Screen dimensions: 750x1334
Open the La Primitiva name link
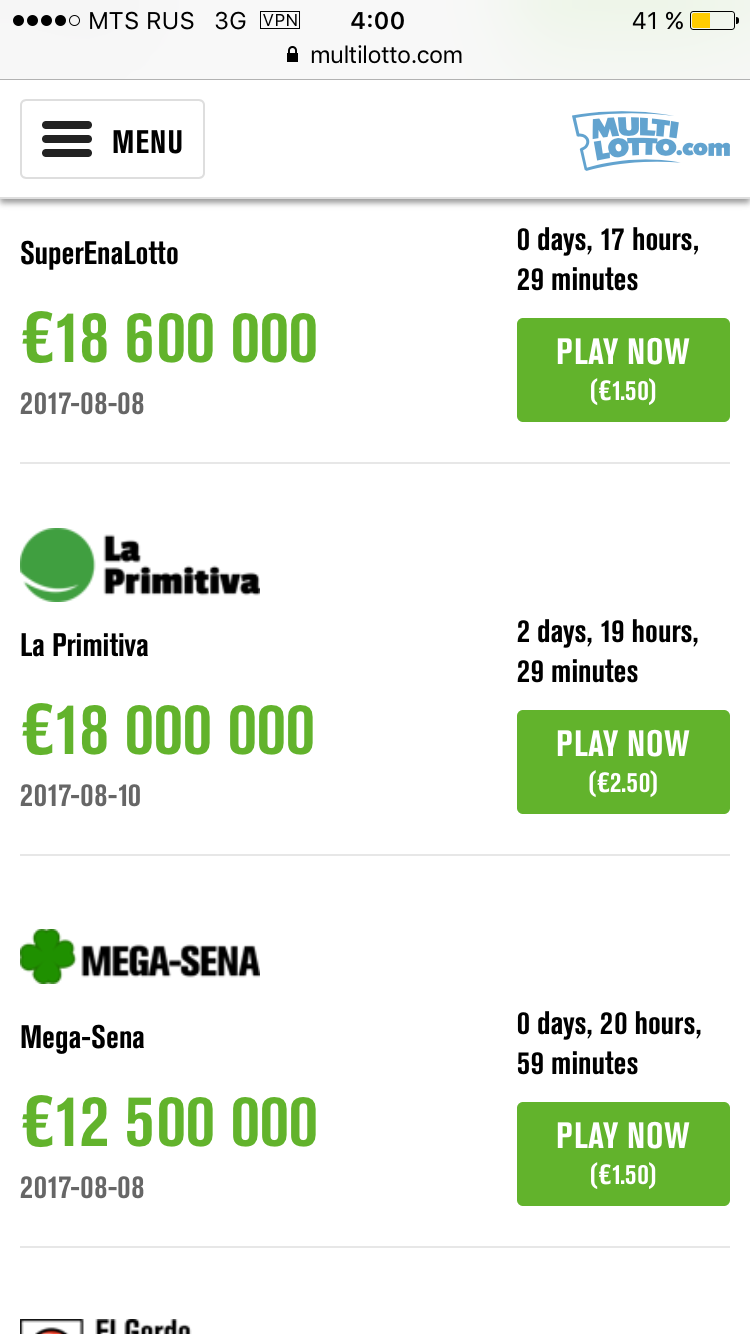[x=84, y=646]
